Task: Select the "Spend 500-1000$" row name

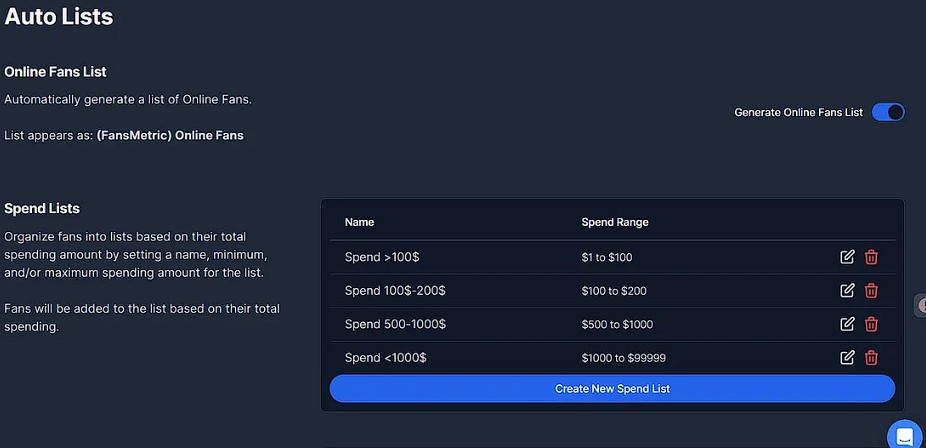Action: pyautogui.click(x=395, y=324)
